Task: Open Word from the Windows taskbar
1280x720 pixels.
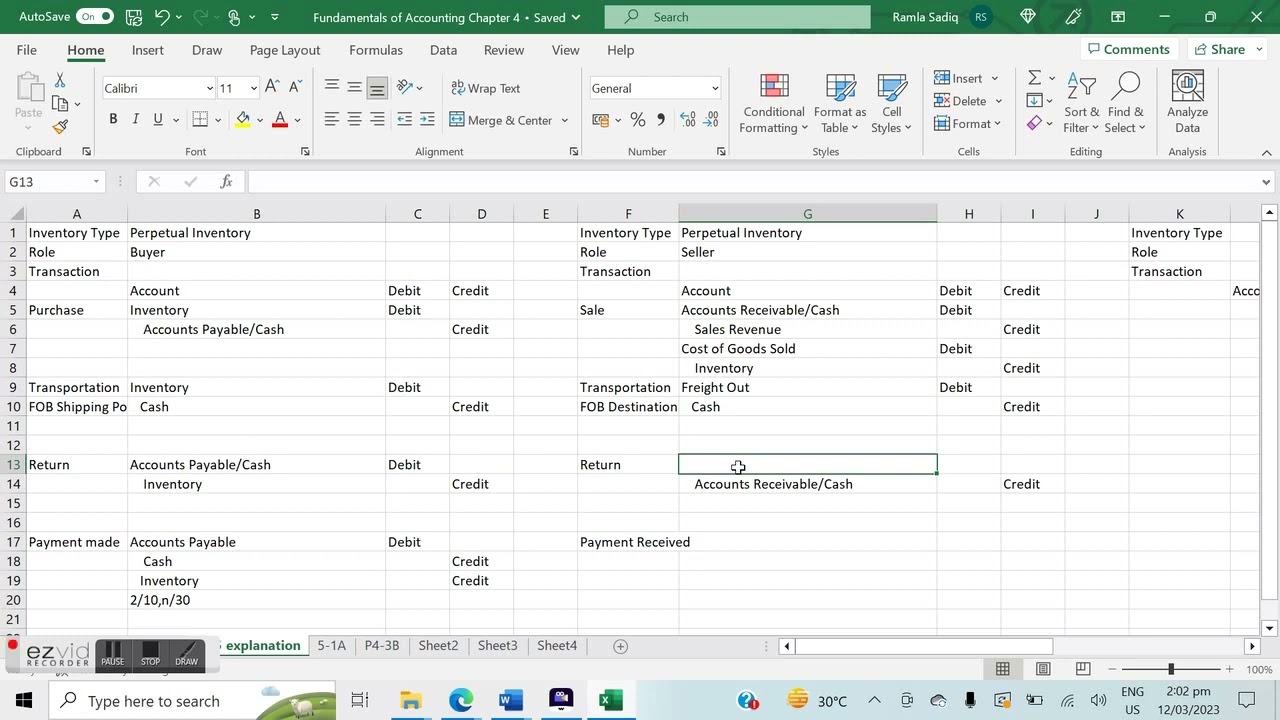Action: (x=510, y=700)
